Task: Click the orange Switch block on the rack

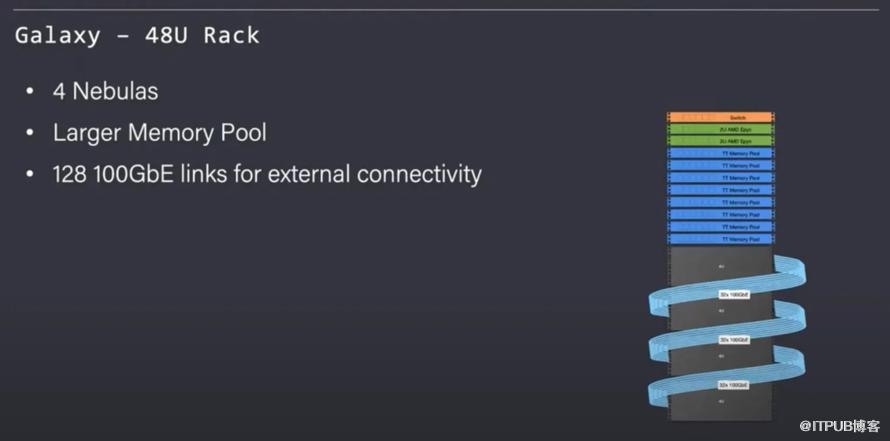Action: coord(721,117)
